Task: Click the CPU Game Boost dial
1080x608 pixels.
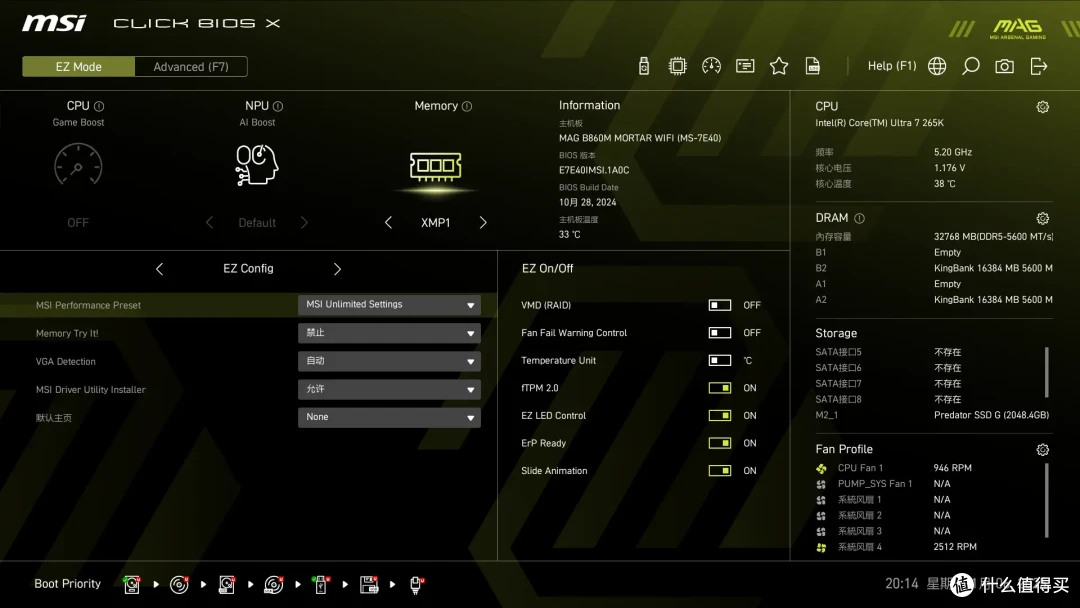Action: (78, 165)
